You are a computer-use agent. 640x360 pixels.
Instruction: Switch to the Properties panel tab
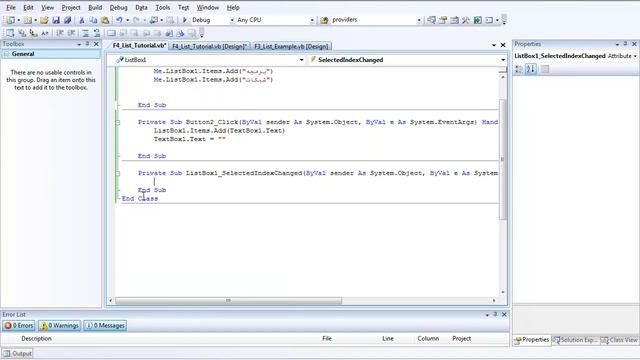pyautogui.click(x=531, y=340)
